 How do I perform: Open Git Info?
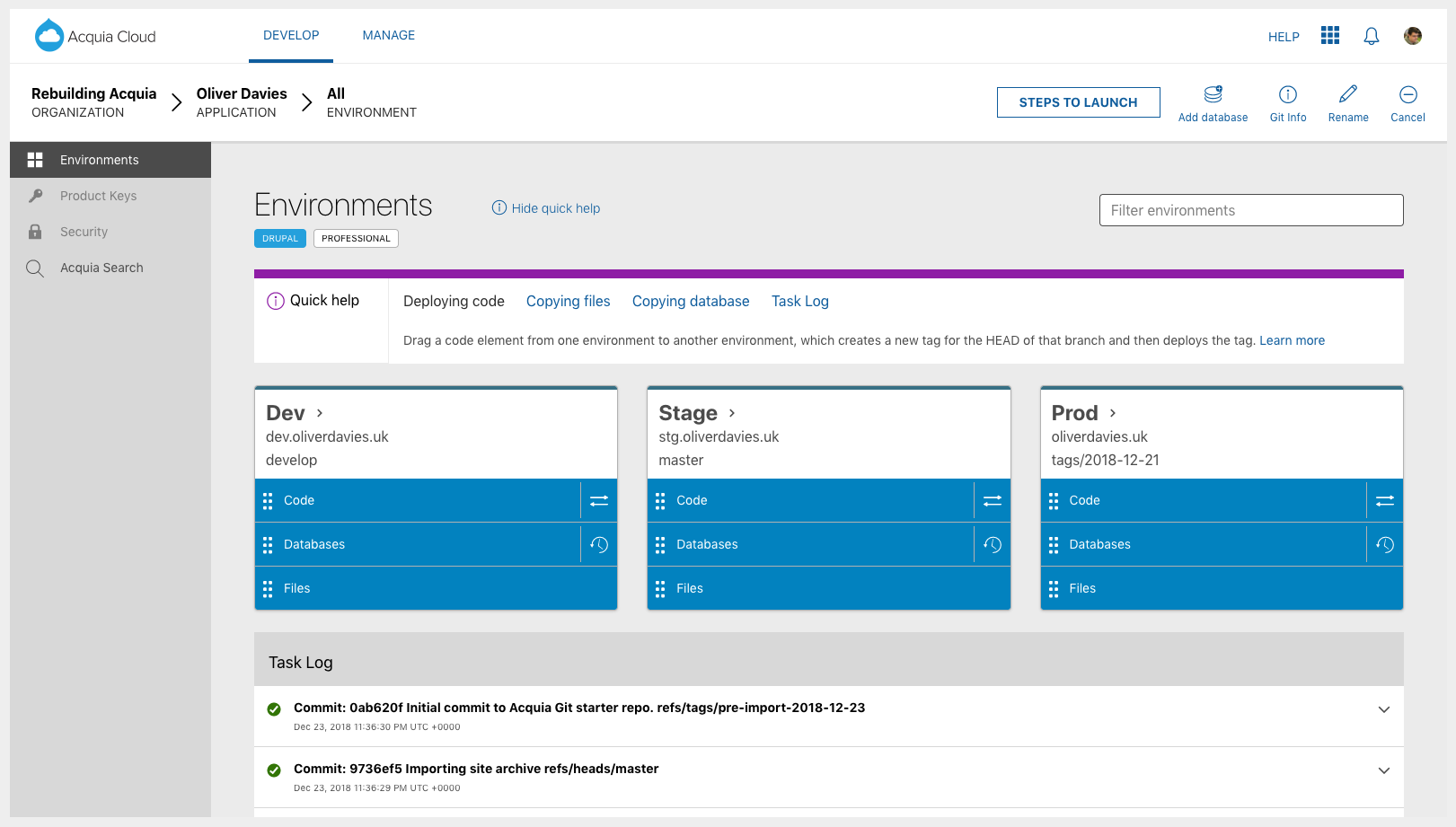tap(1287, 95)
